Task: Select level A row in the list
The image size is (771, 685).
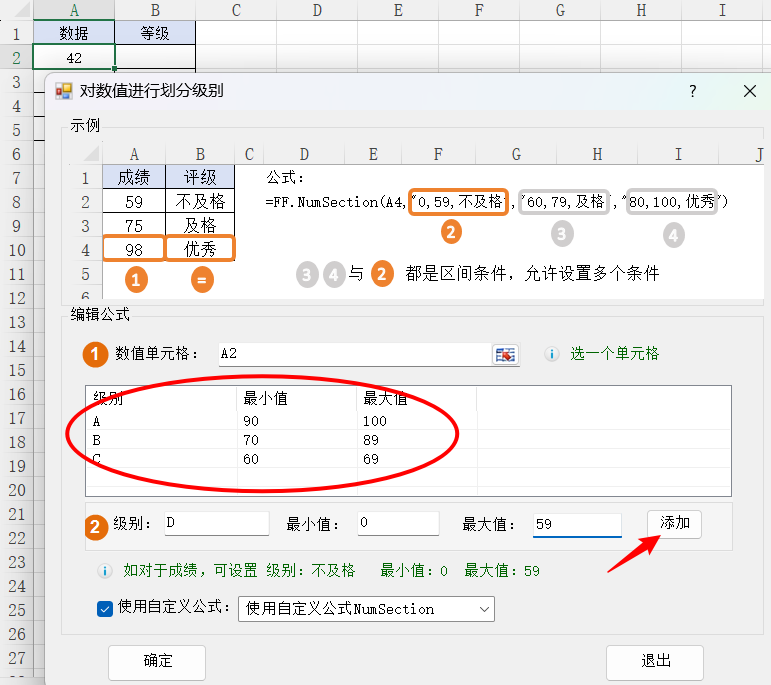Action: 160,421
